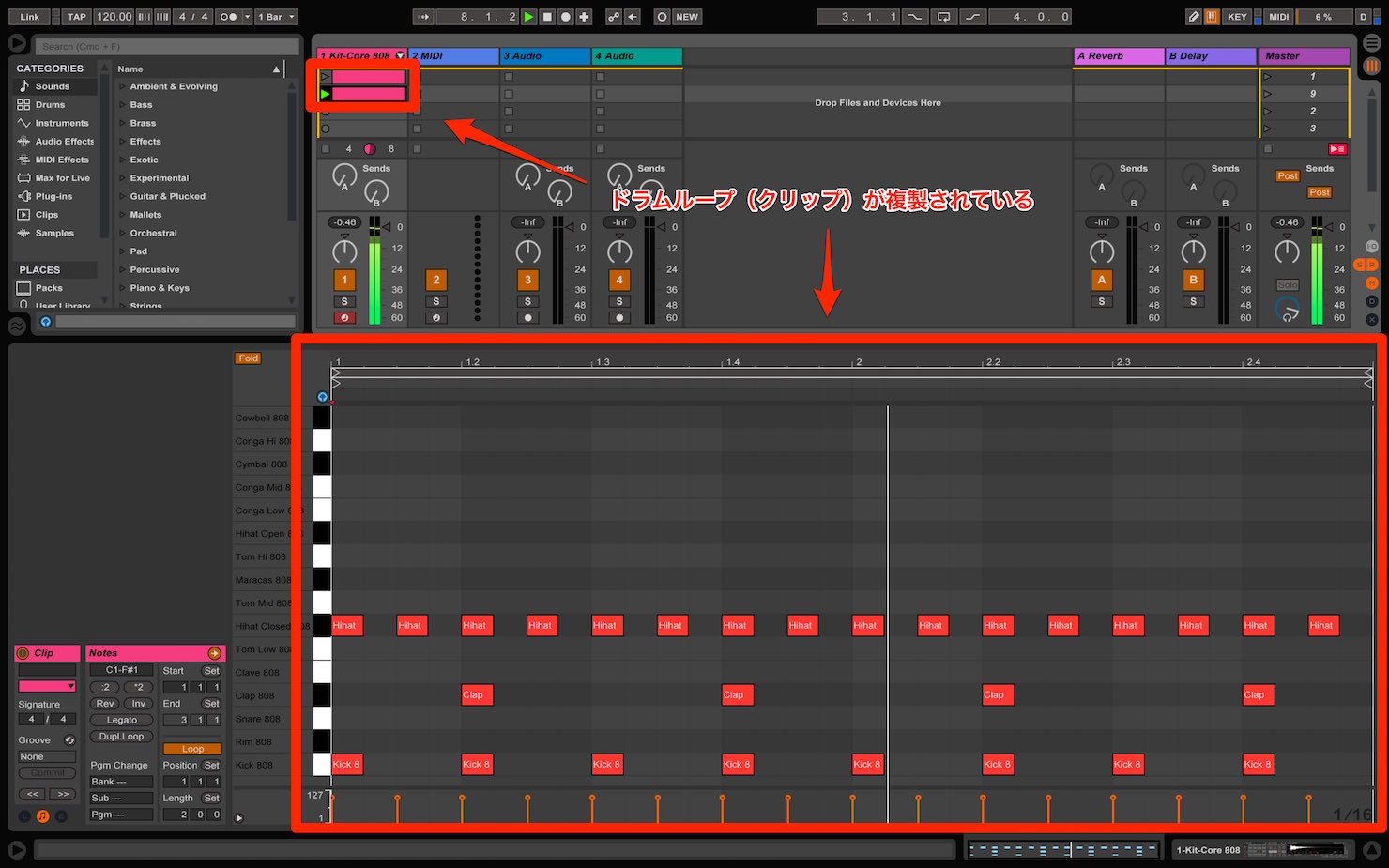Click the browser preview toggle arrow
Screen dimensions: 1389x868
coord(17,43)
